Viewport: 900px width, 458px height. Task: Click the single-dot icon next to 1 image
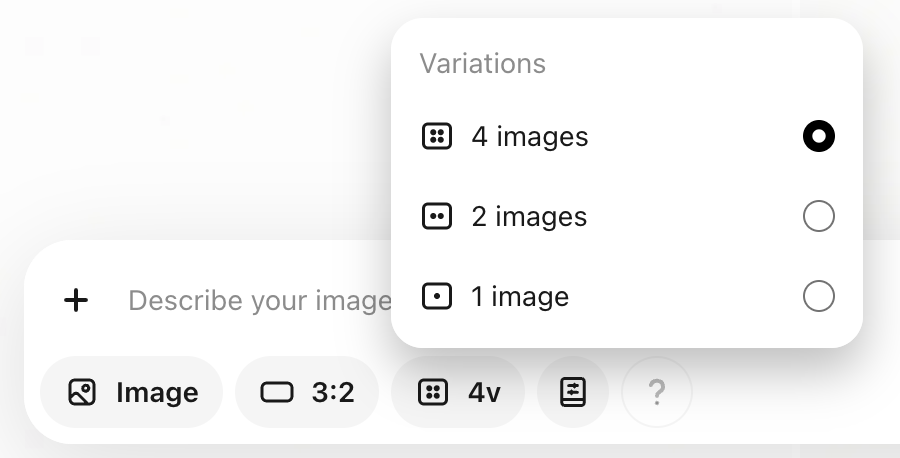(437, 297)
